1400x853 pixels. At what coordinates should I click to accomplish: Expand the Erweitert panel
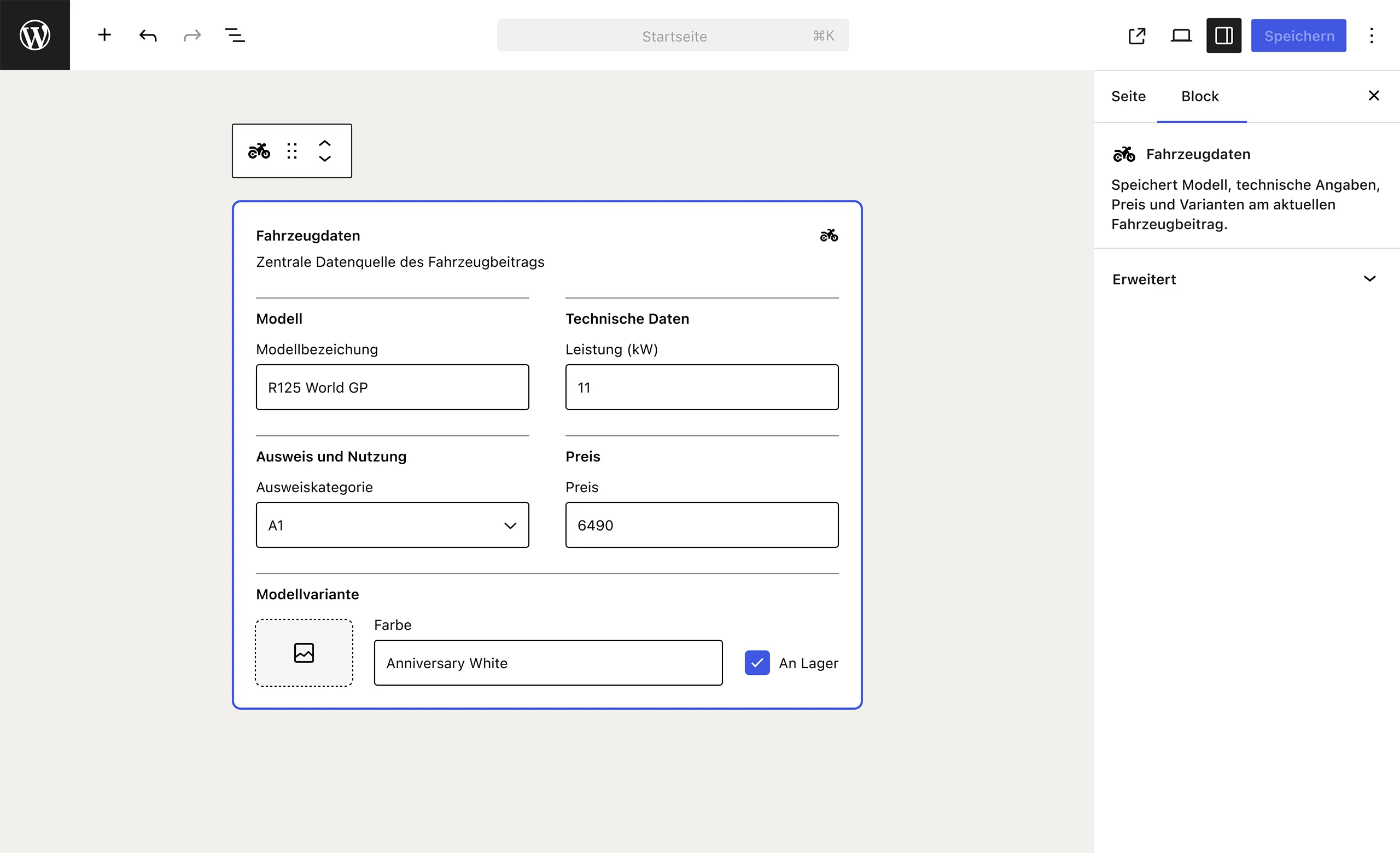pos(1246,279)
